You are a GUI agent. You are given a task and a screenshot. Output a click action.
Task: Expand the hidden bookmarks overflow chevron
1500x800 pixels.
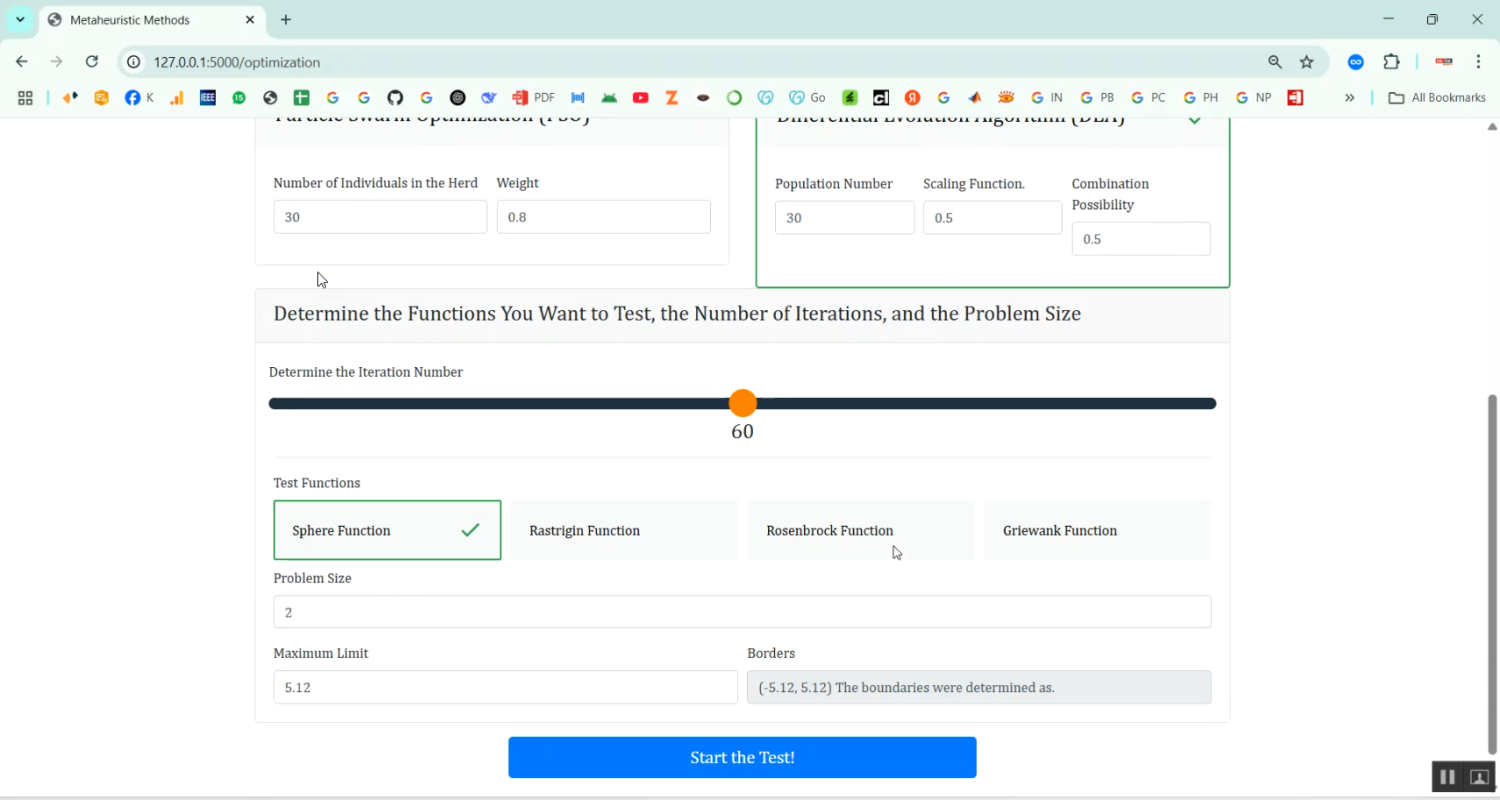pos(1349,98)
